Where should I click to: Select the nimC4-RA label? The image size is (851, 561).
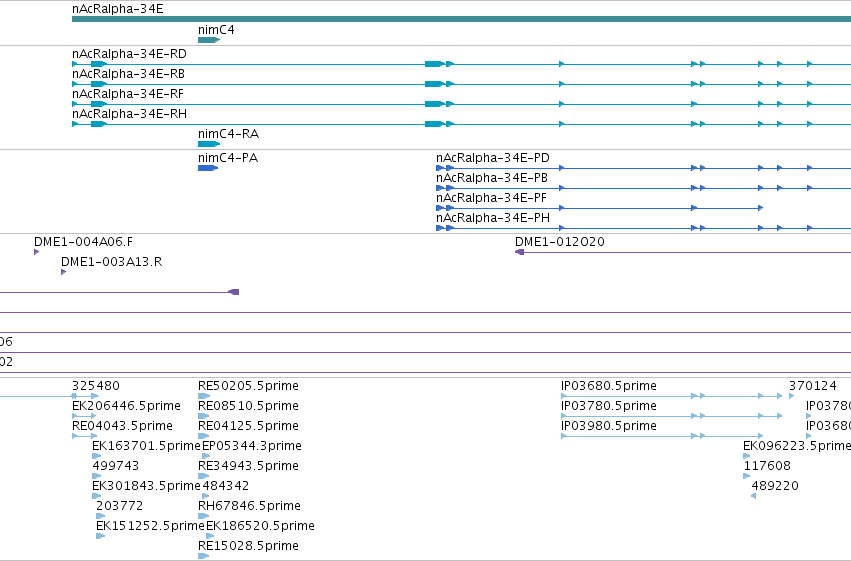pos(228,134)
